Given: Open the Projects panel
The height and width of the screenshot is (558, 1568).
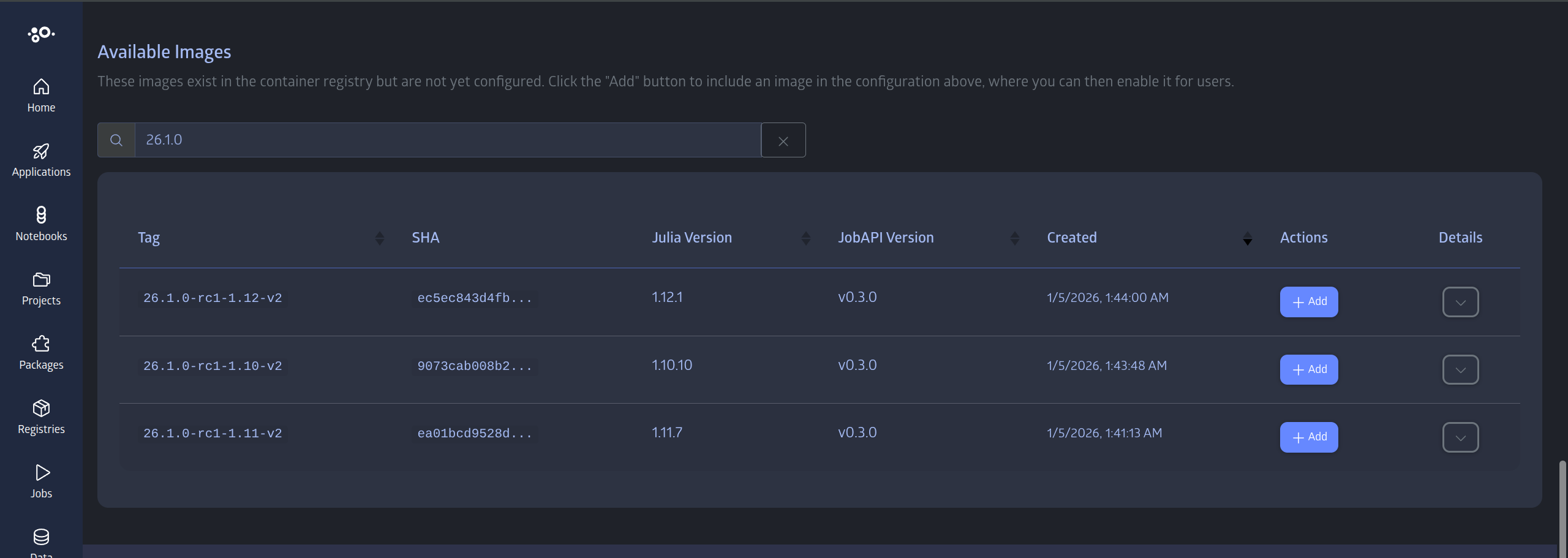Looking at the screenshot, I should tap(40, 288).
